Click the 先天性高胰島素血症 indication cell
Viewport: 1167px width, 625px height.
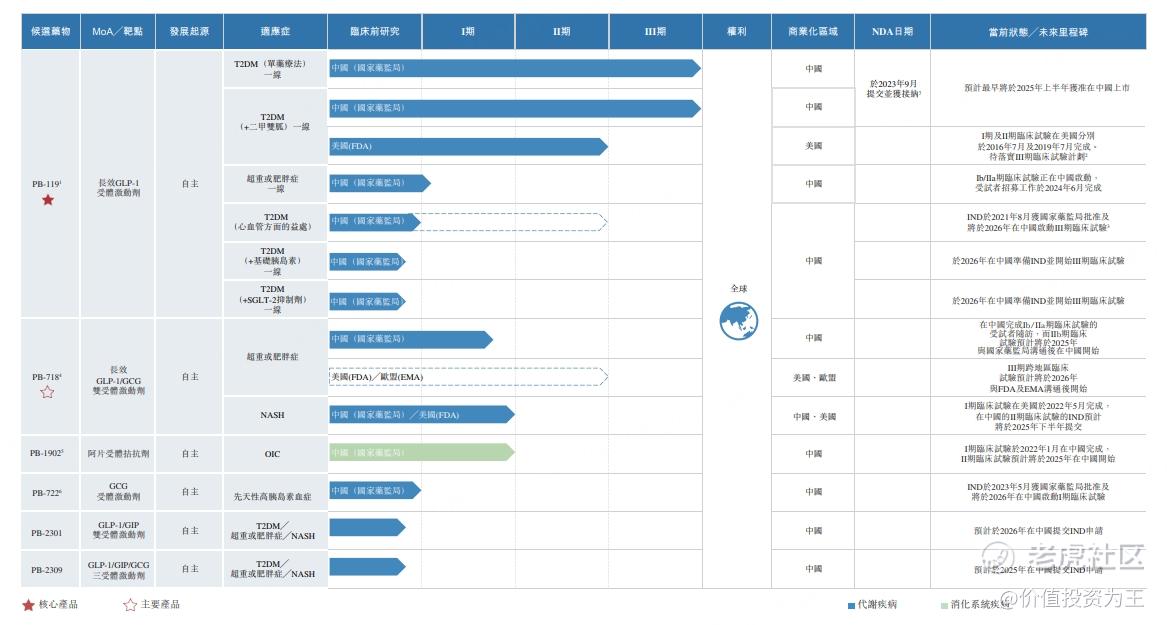pos(273,497)
